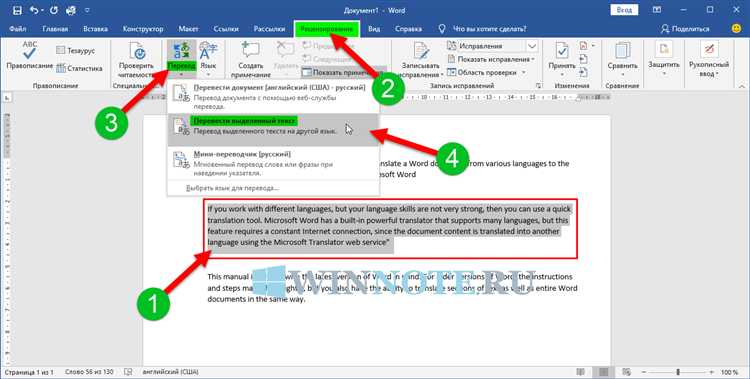
Task: Switch to the Рассылки tab
Action: [269, 29]
